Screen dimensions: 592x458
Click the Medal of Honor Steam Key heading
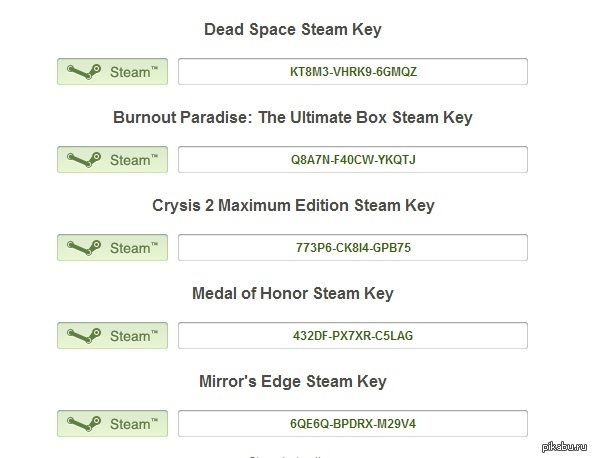(x=293, y=293)
